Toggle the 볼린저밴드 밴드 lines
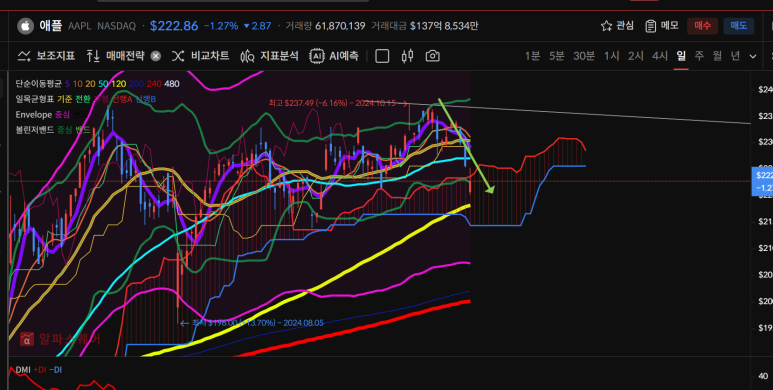Viewport: 773px width, 390px height. coord(83,130)
